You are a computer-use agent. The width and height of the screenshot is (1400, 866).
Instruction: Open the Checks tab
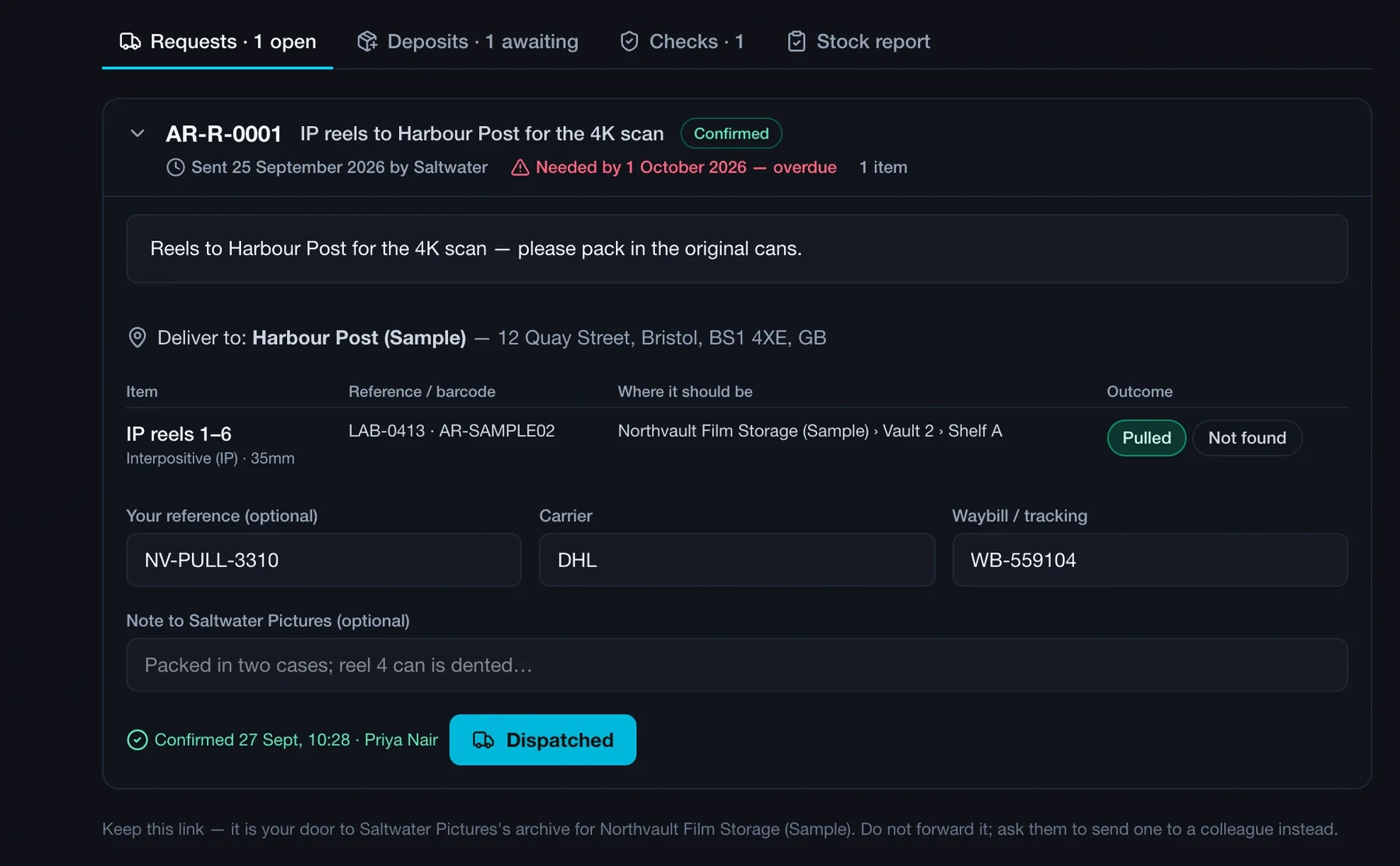681,41
